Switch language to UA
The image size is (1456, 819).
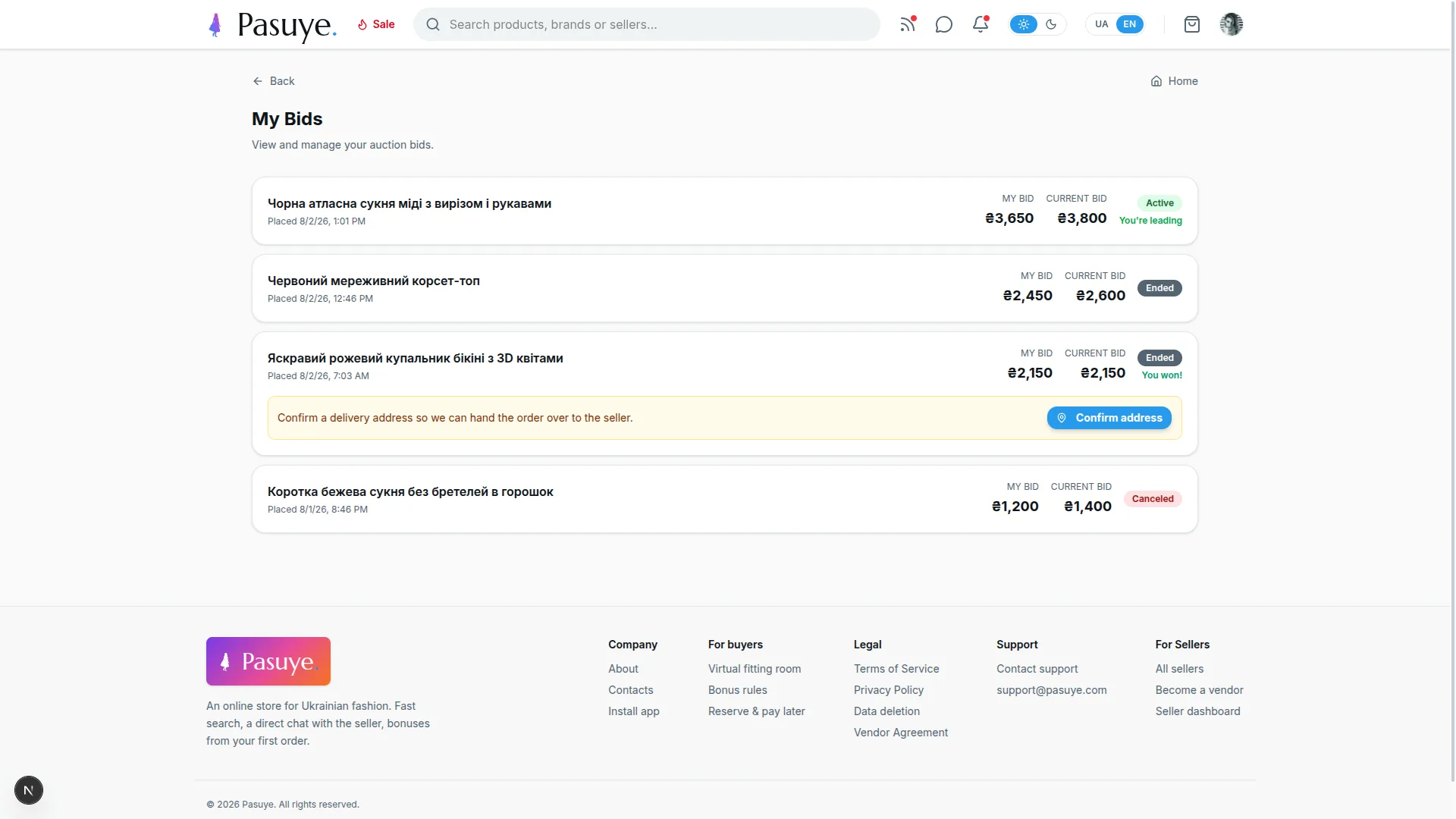[1101, 24]
